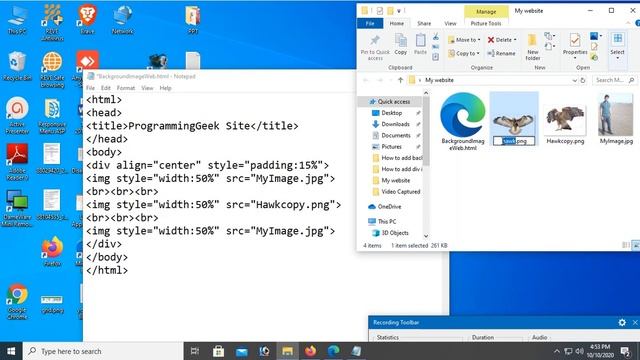Open the Easy access dropdown
640x360 pixels.
tap(550, 46)
